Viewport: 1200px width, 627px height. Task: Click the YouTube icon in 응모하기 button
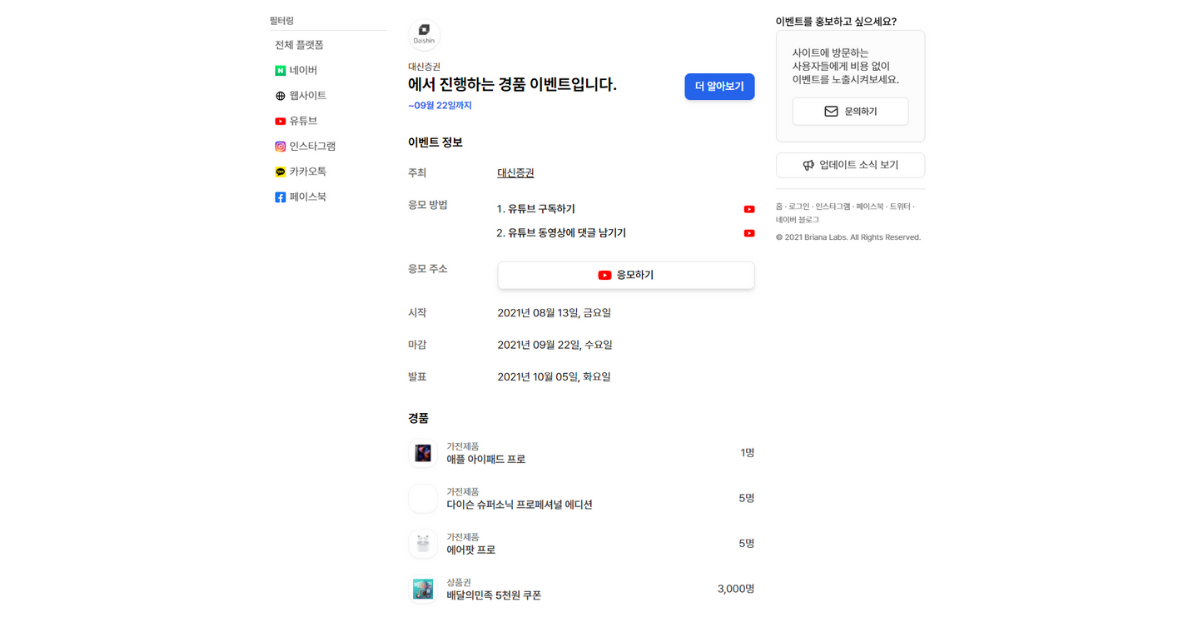pyautogui.click(x=605, y=275)
